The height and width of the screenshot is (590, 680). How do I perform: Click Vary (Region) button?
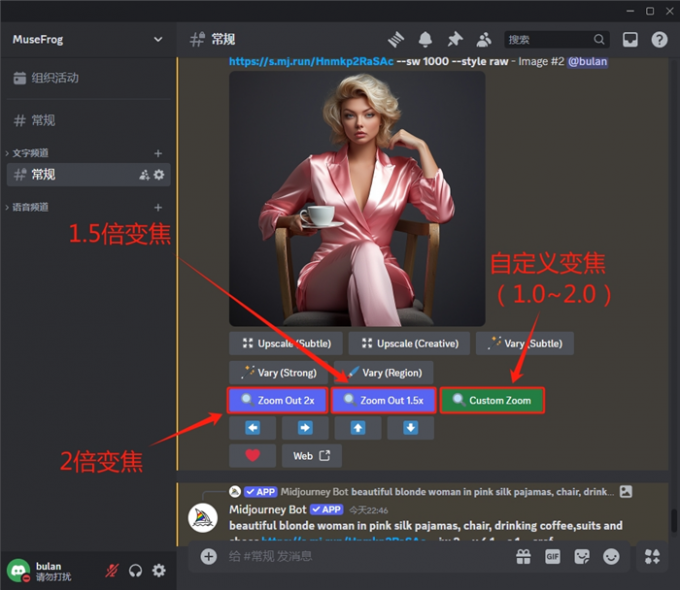pos(383,373)
